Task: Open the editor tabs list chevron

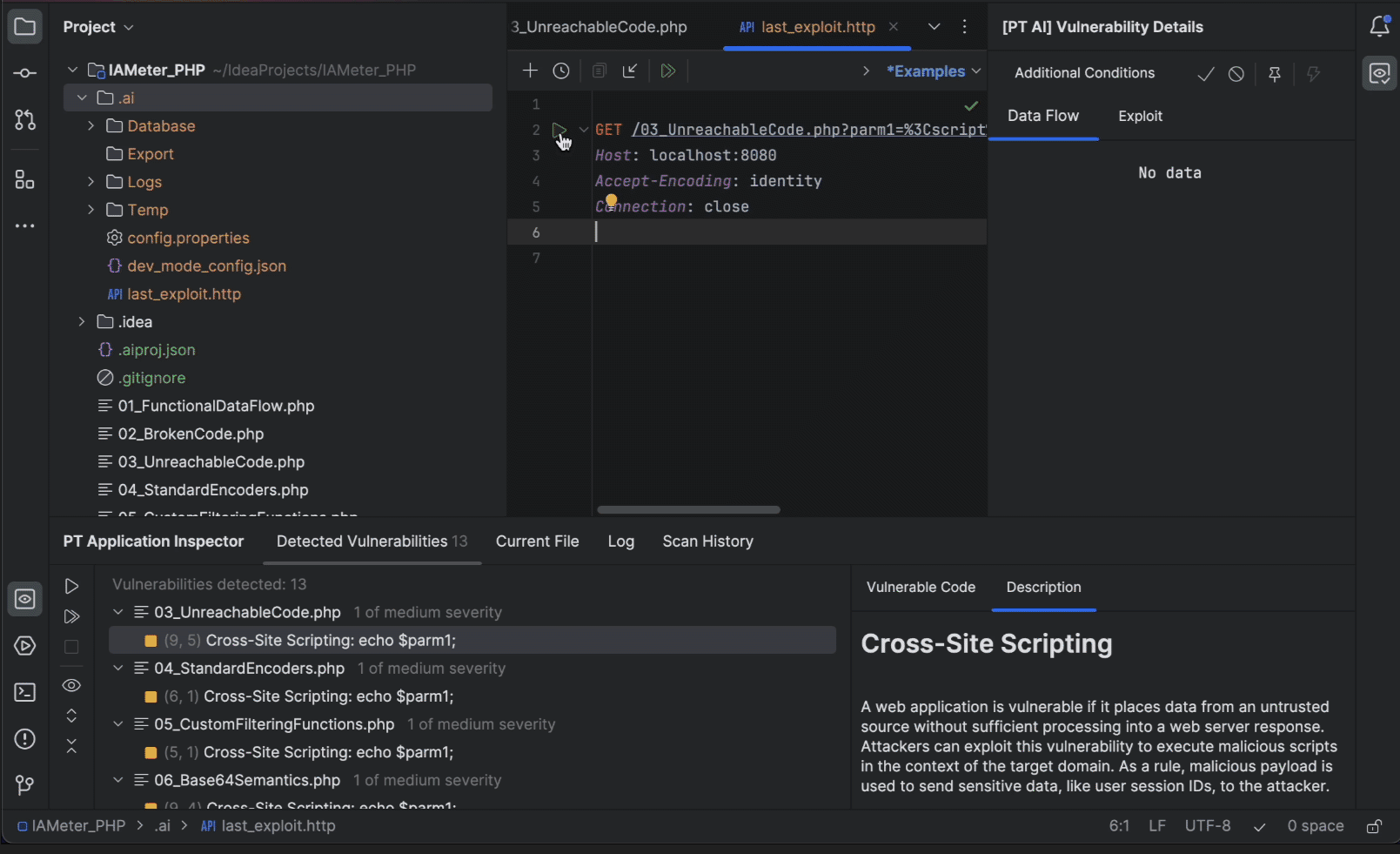Action: pyautogui.click(x=934, y=27)
